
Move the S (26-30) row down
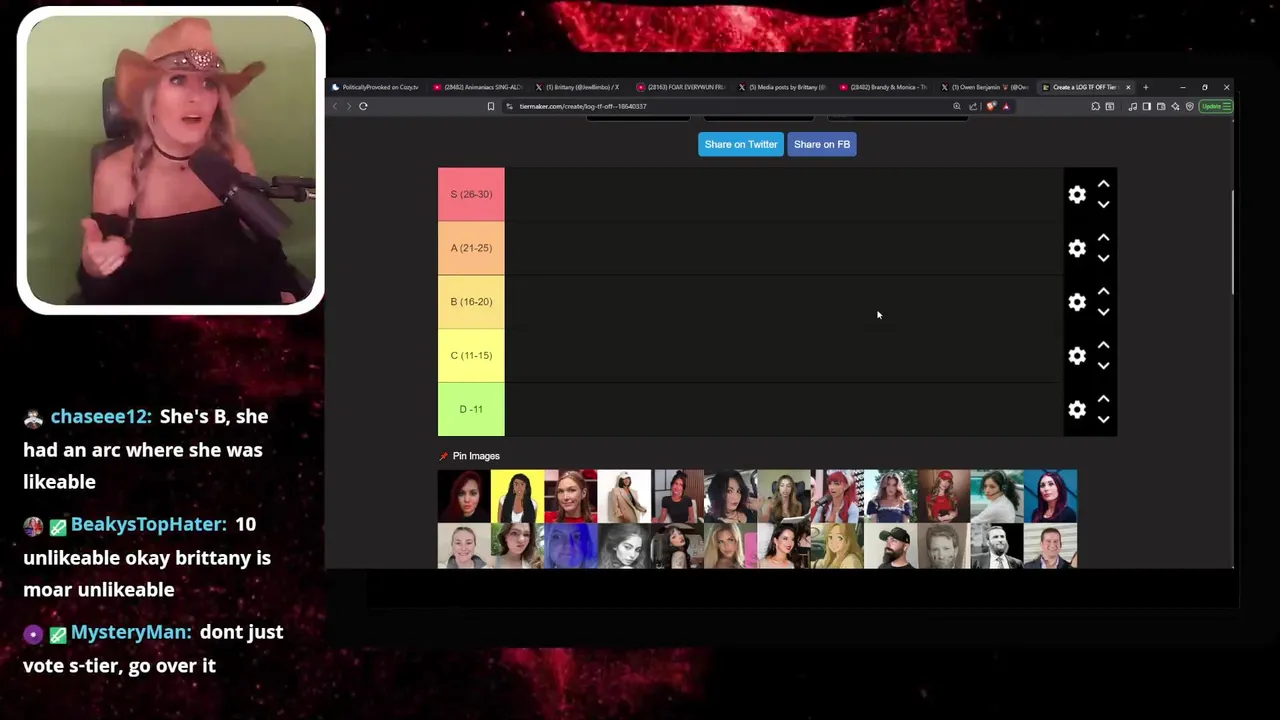point(1103,204)
